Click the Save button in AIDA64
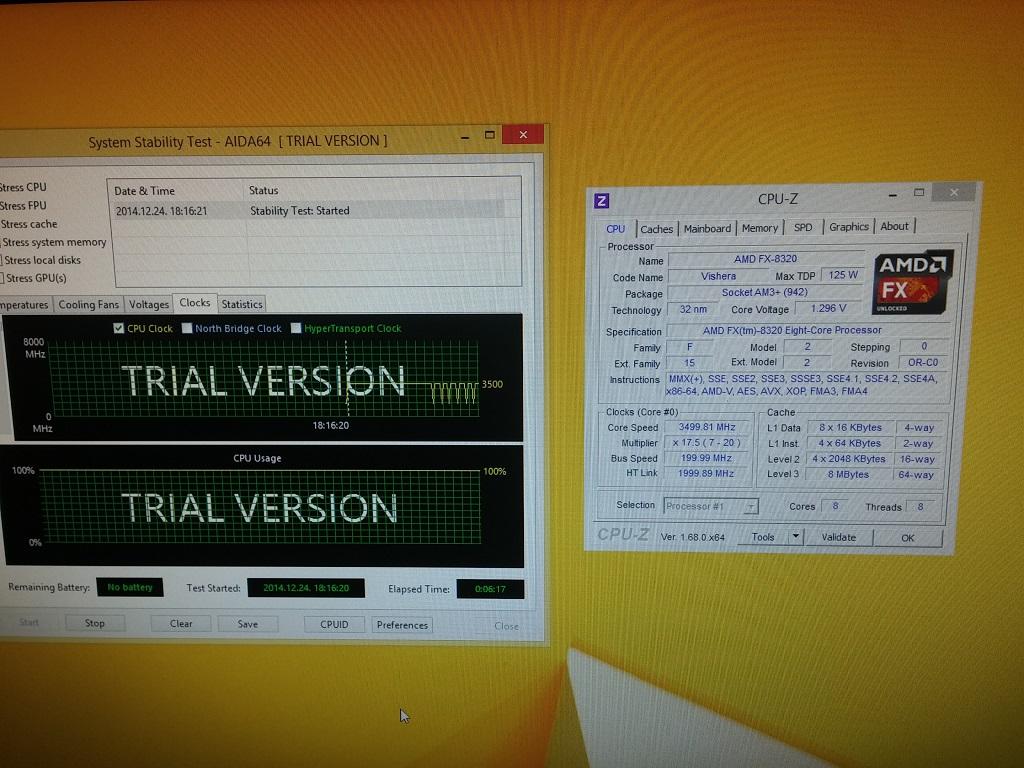The height and width of the screenshot is (768, 1024). (248, 624)
